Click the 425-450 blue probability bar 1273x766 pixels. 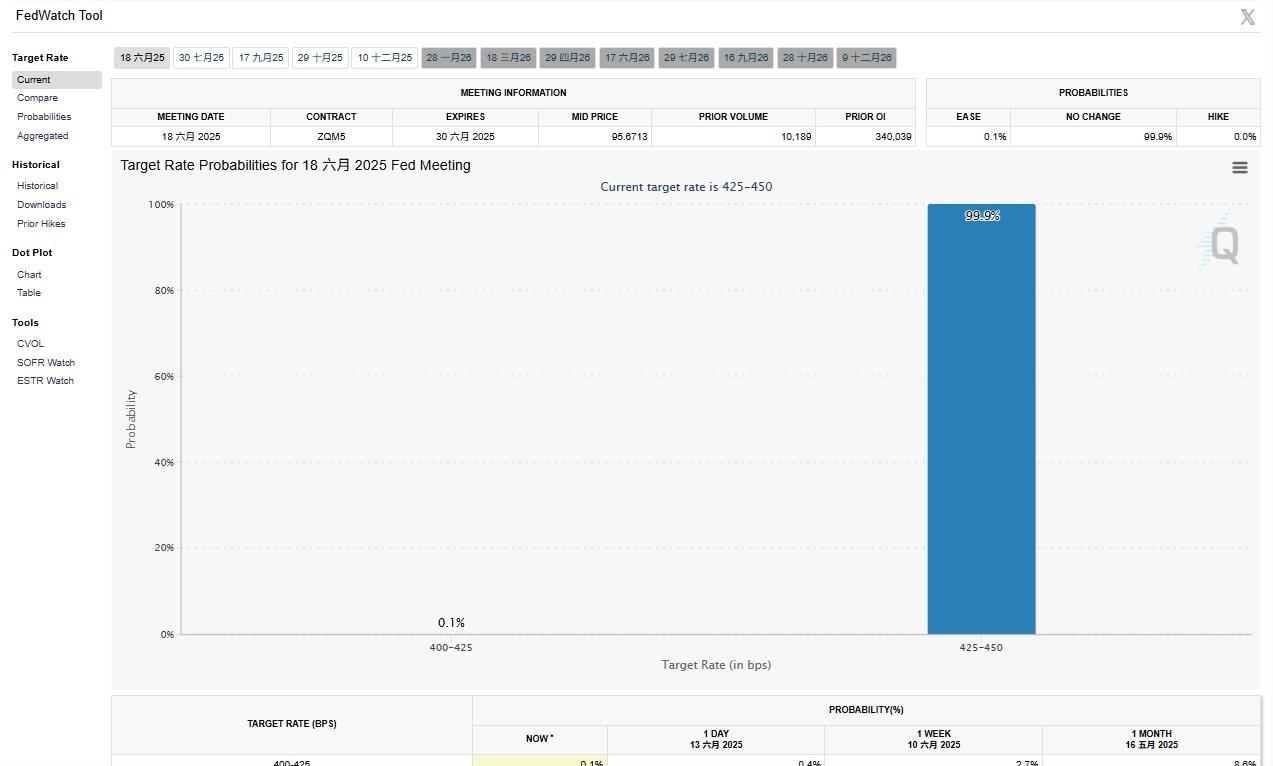[x=980, y=420]
